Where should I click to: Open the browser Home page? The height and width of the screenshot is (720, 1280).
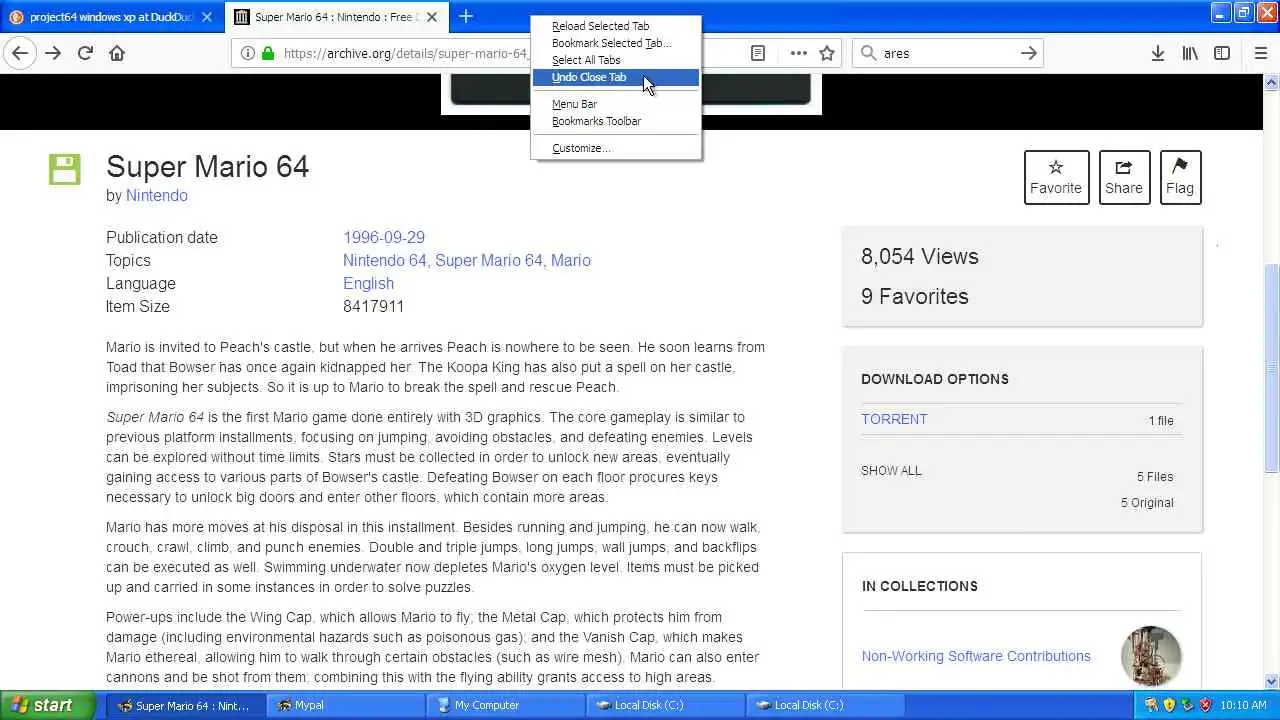point(117,53)
